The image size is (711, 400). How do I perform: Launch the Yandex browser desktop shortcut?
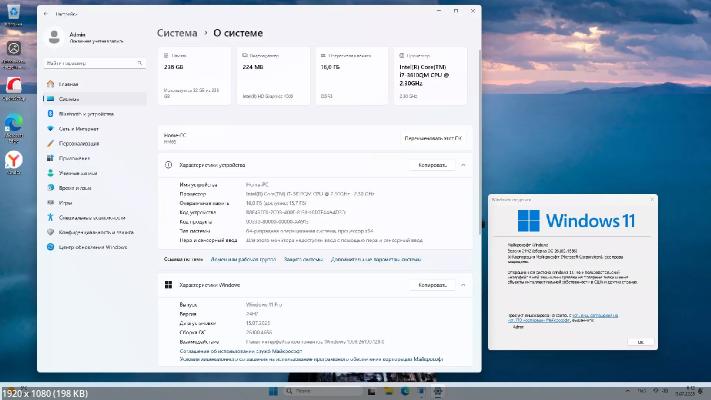pyautogui.click(x=14, y=162)
